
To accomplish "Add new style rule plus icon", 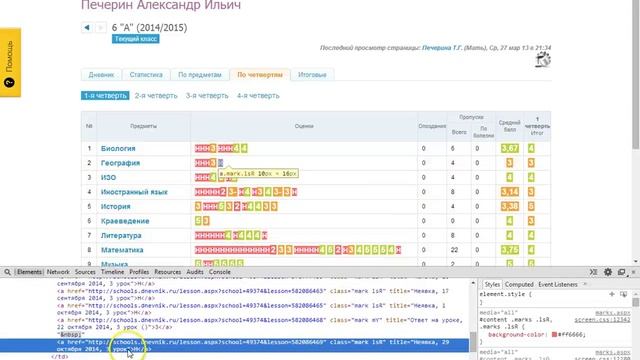I will click(x=611, y=294).
